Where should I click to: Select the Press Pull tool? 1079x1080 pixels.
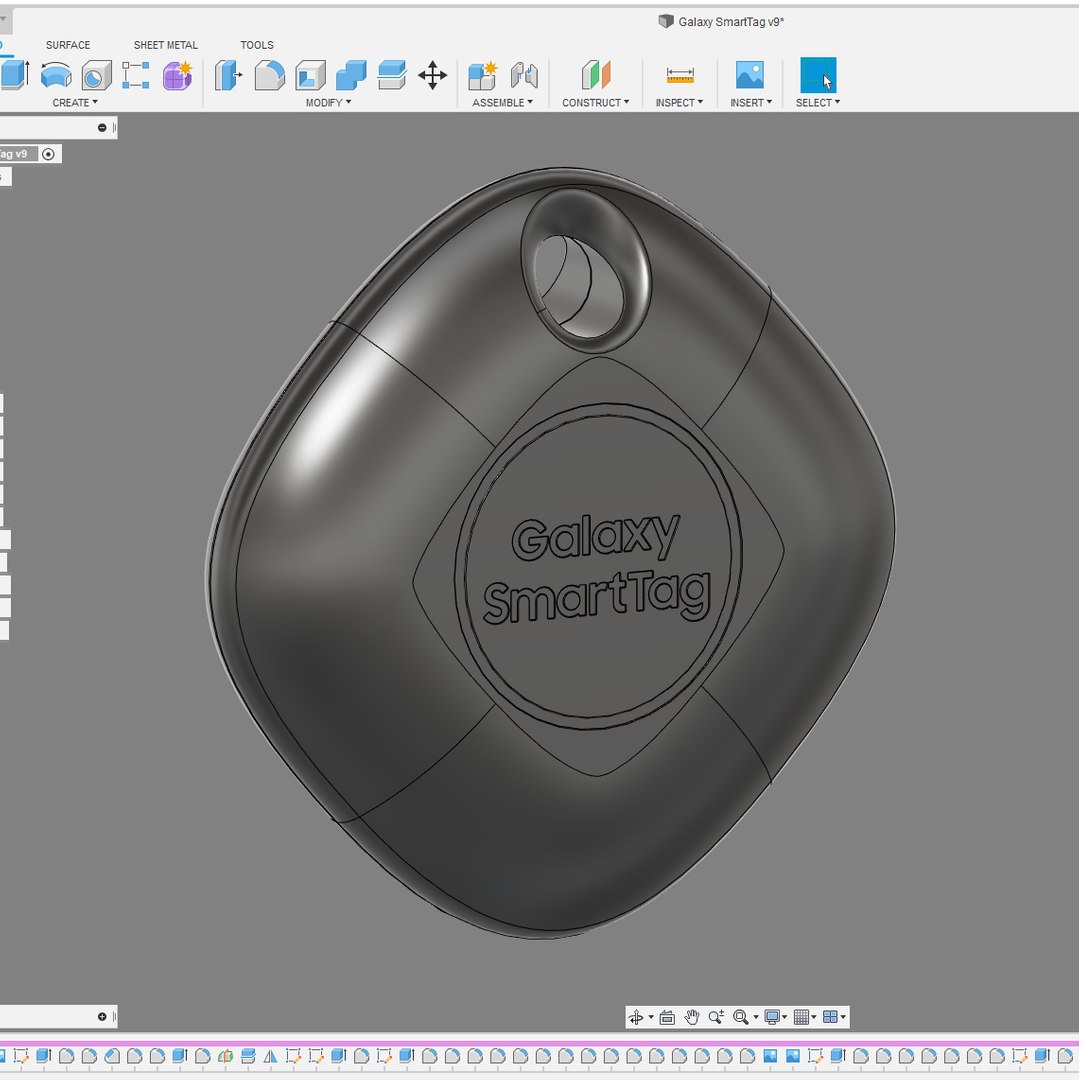coord(228,75)
